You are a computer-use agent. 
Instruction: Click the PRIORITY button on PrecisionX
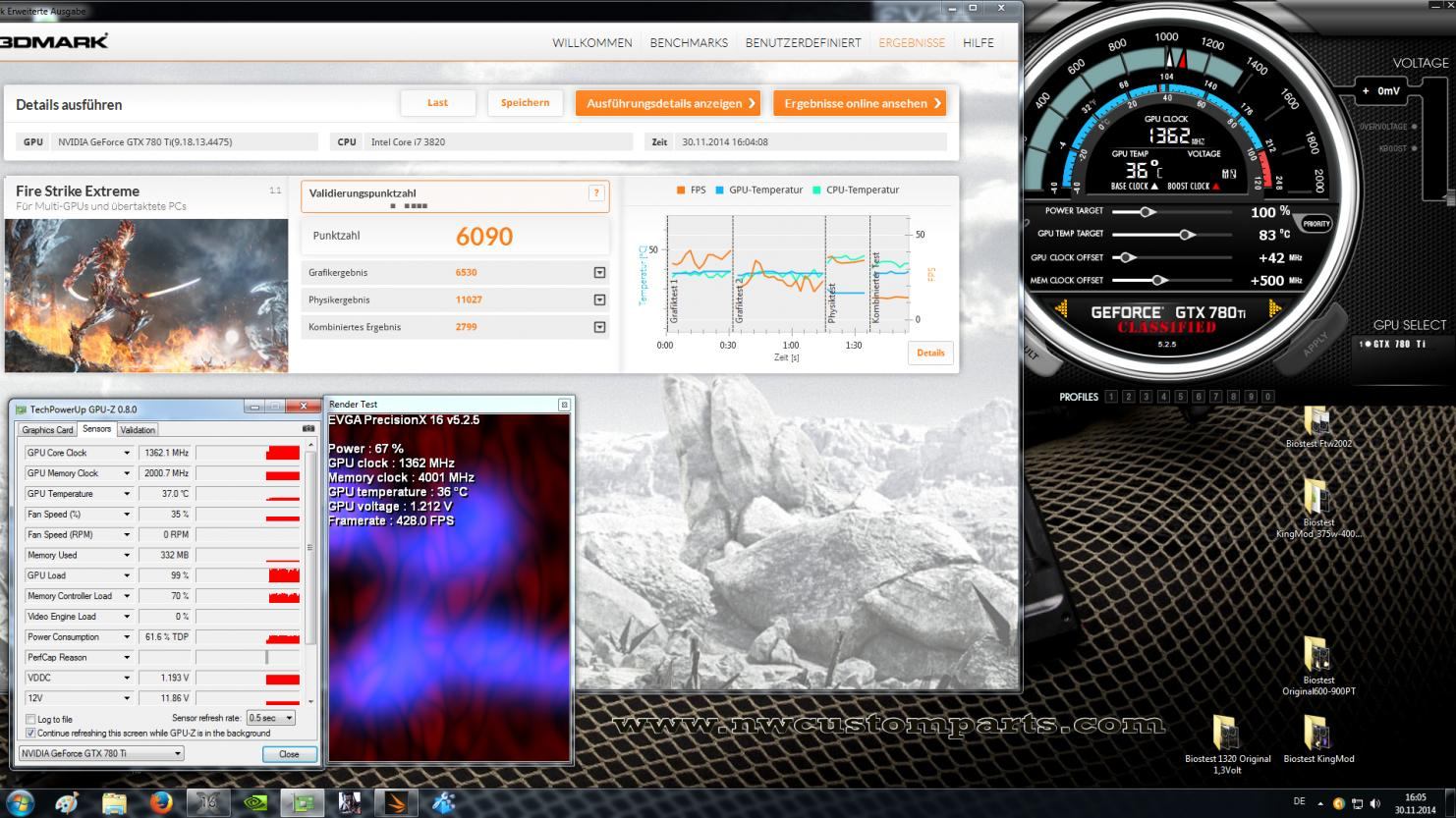[x=1316, y=224]
